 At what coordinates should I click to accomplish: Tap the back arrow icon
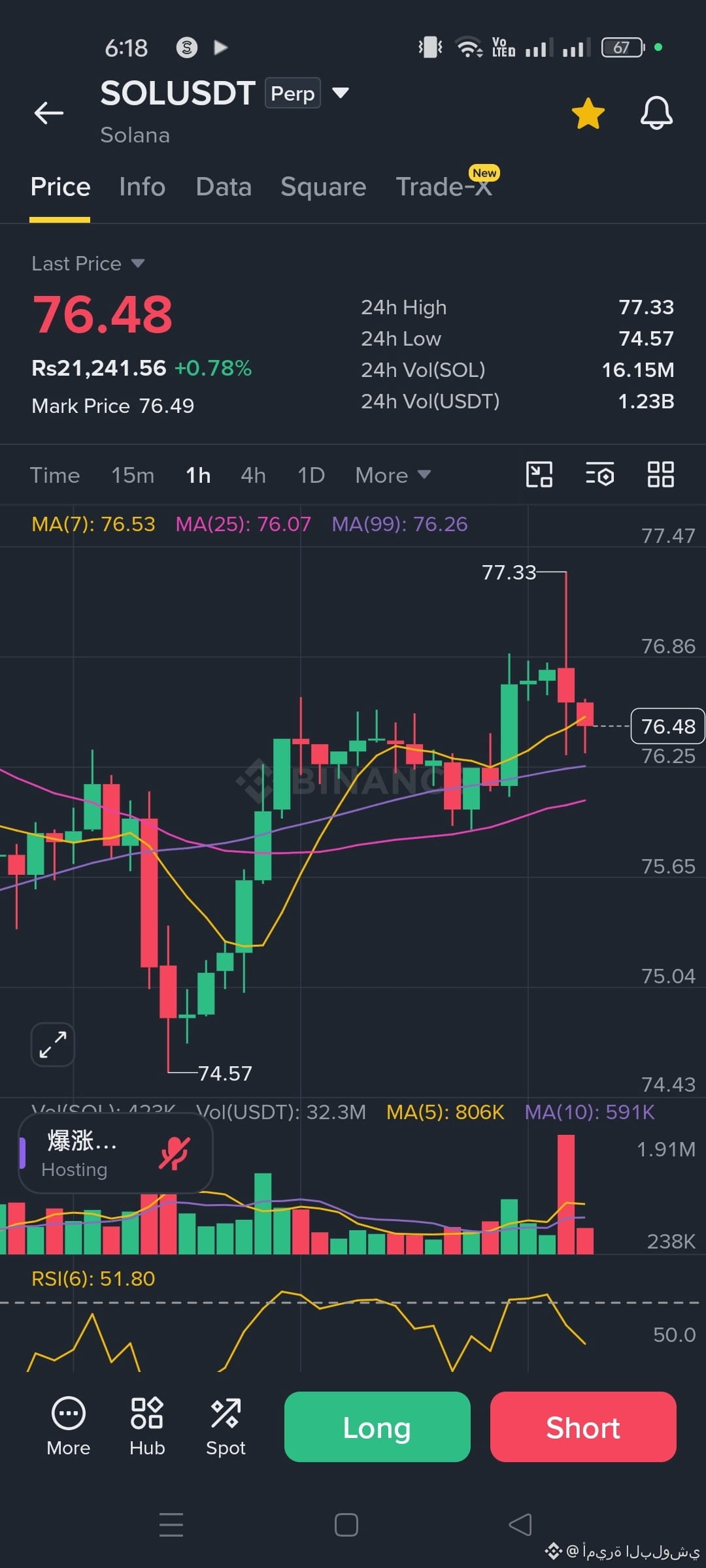(x=49, y=113)
